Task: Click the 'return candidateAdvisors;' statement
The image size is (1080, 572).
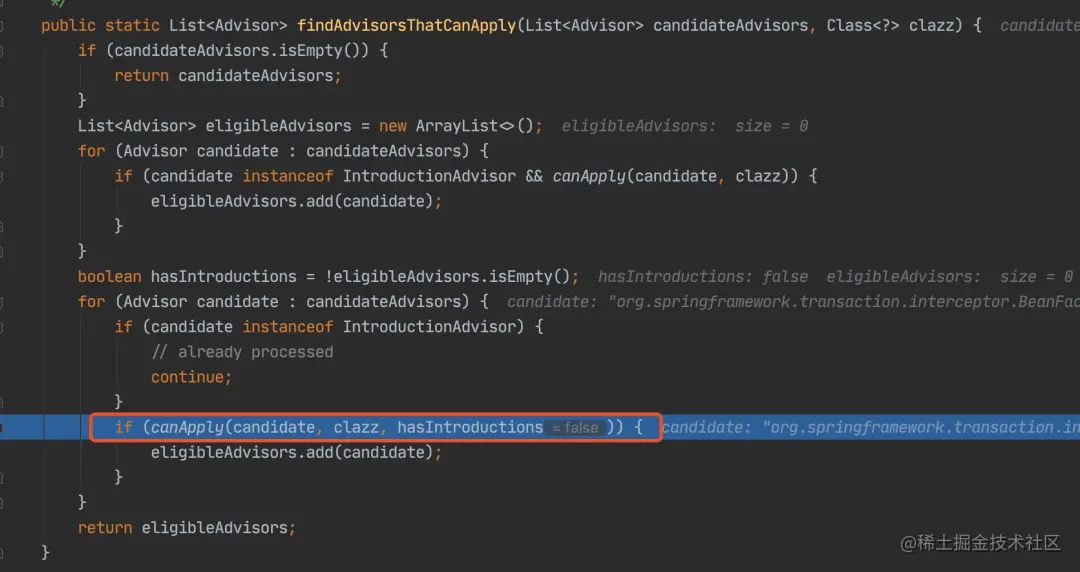Action: 228,76
